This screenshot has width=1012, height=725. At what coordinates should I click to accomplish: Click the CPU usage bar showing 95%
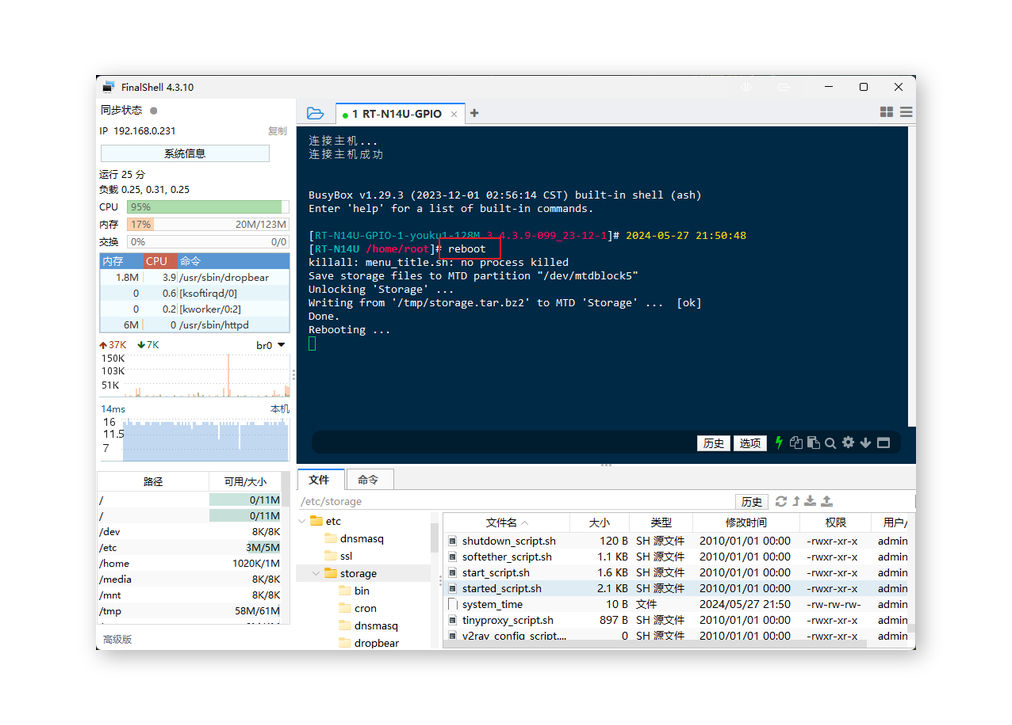coord(208,207)
